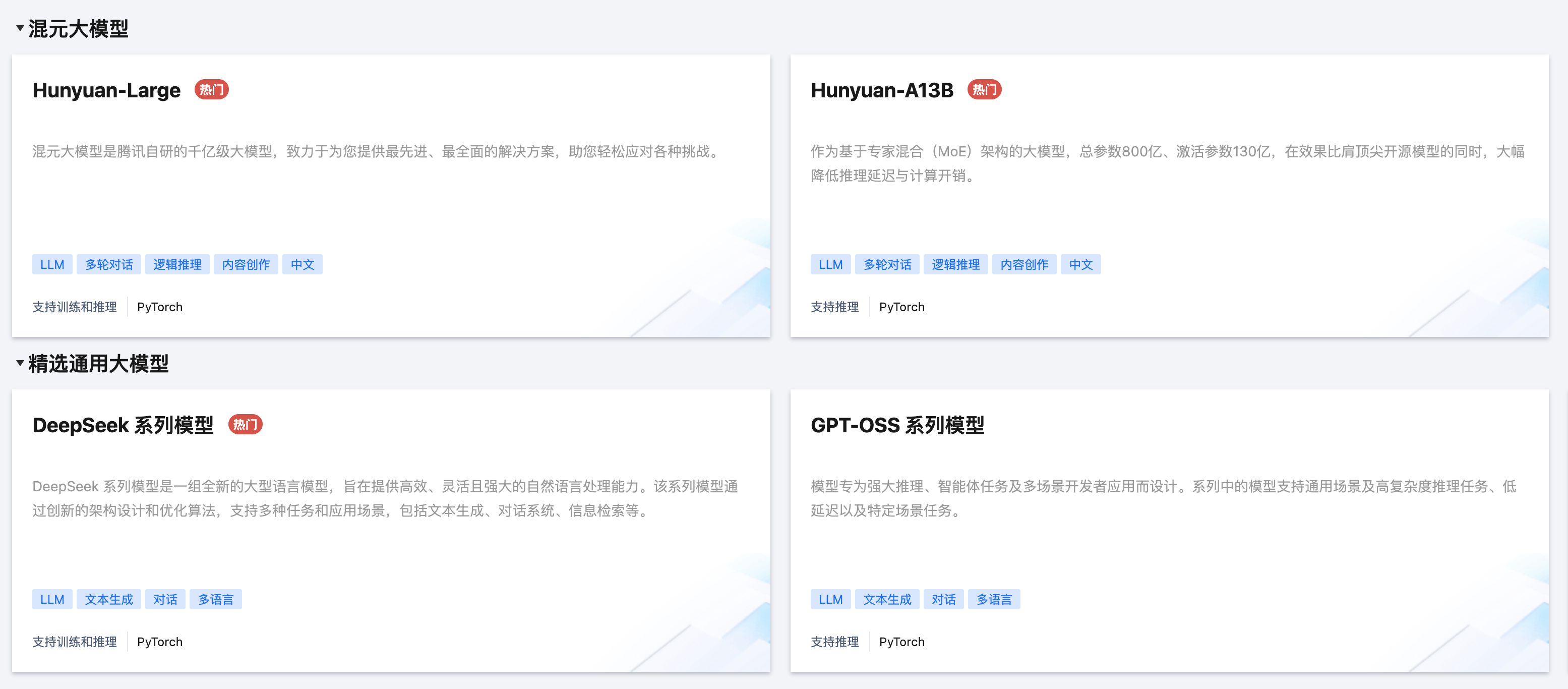Select 文本生成 tag on DeepSeek card
This screenshot has width=1568, height=689.
(109, 599)
